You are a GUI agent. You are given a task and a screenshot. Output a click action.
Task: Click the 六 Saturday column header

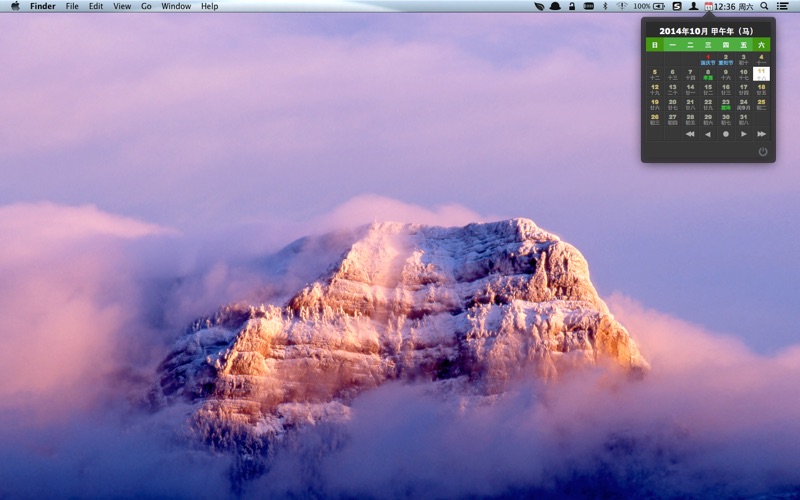761,45
